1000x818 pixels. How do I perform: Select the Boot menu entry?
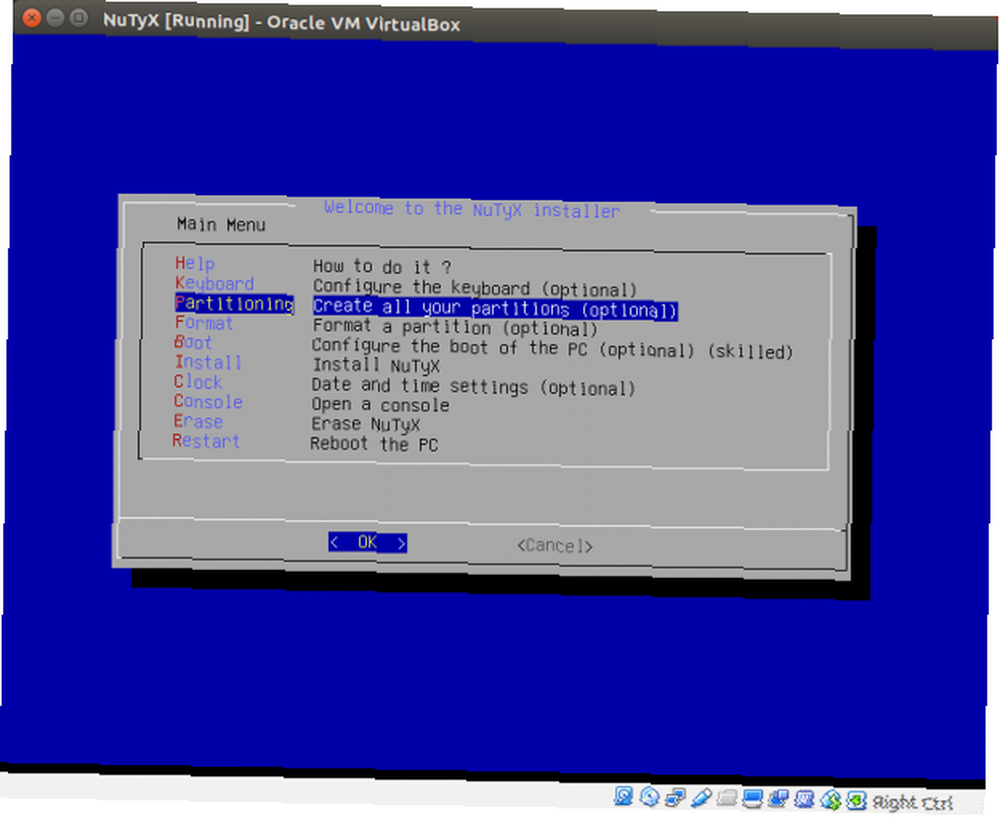click(x=193, y=343)
